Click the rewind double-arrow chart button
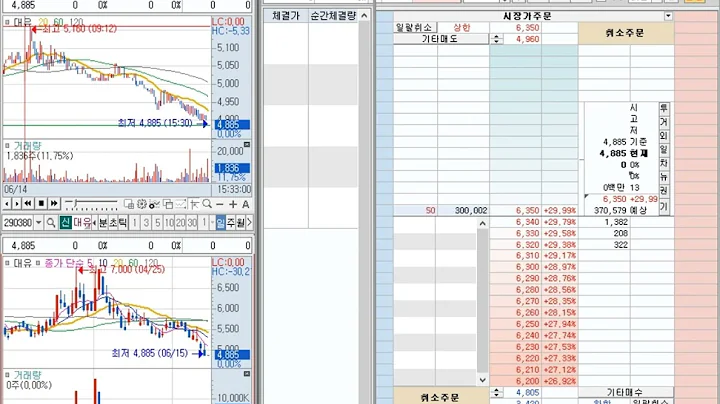Image resolution: width=720 pixels, height=404 pixels. pos(28,203)
